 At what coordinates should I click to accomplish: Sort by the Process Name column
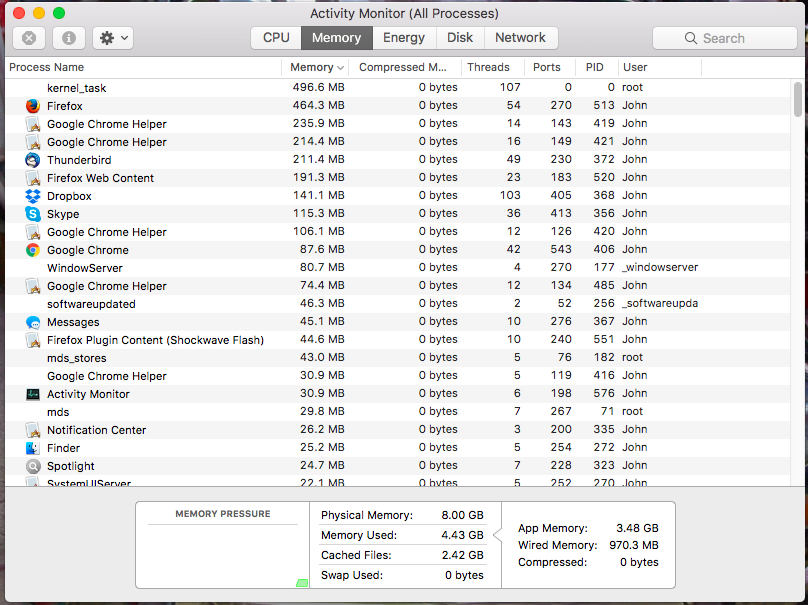pyautogui.click(x=143, y=68)
